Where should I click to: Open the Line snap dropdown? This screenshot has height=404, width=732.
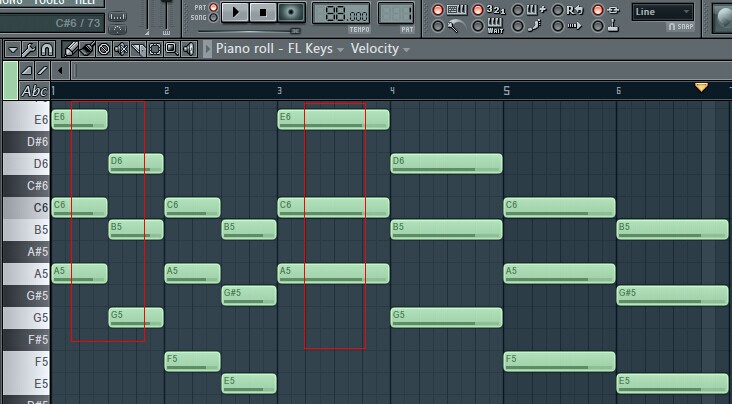click(662, 12)
